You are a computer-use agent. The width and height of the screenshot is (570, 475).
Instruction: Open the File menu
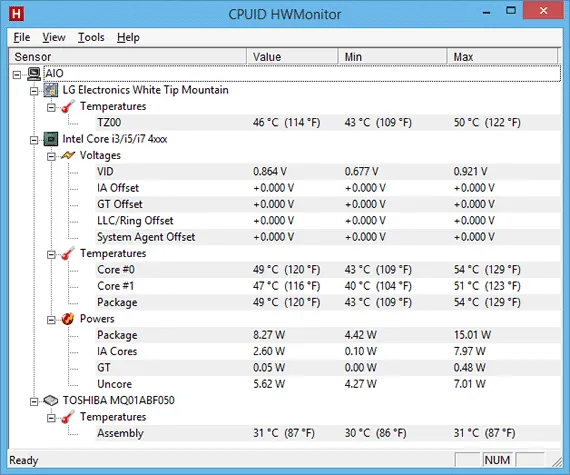pyautogui.click(x=22, y=37)
